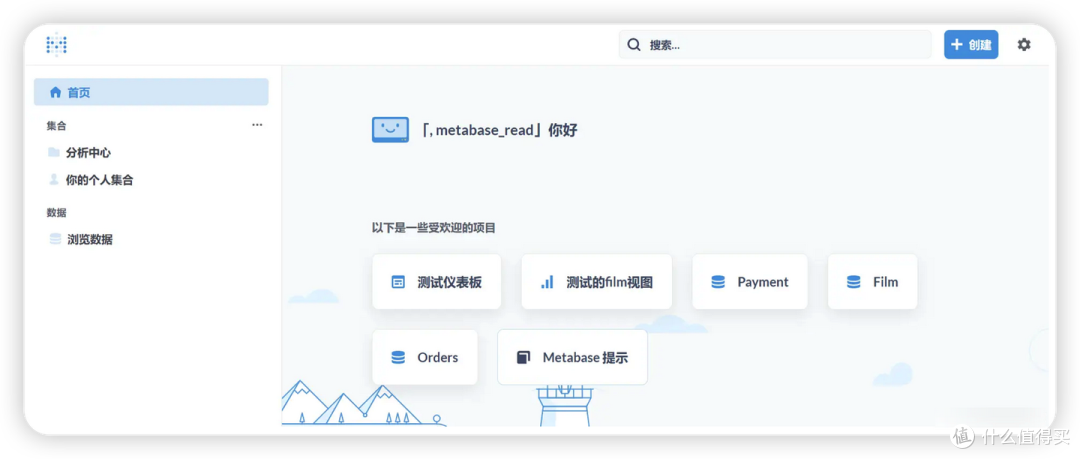Open the 测试仪表板 dashboard card
The image size is (1080, 459).
coord(437,282)
